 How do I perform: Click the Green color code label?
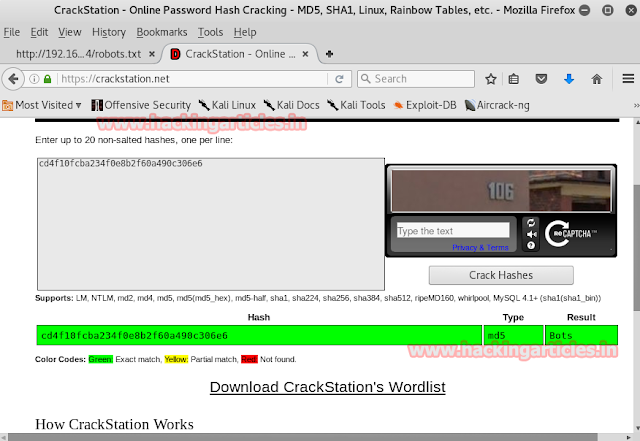click(100, 359)
